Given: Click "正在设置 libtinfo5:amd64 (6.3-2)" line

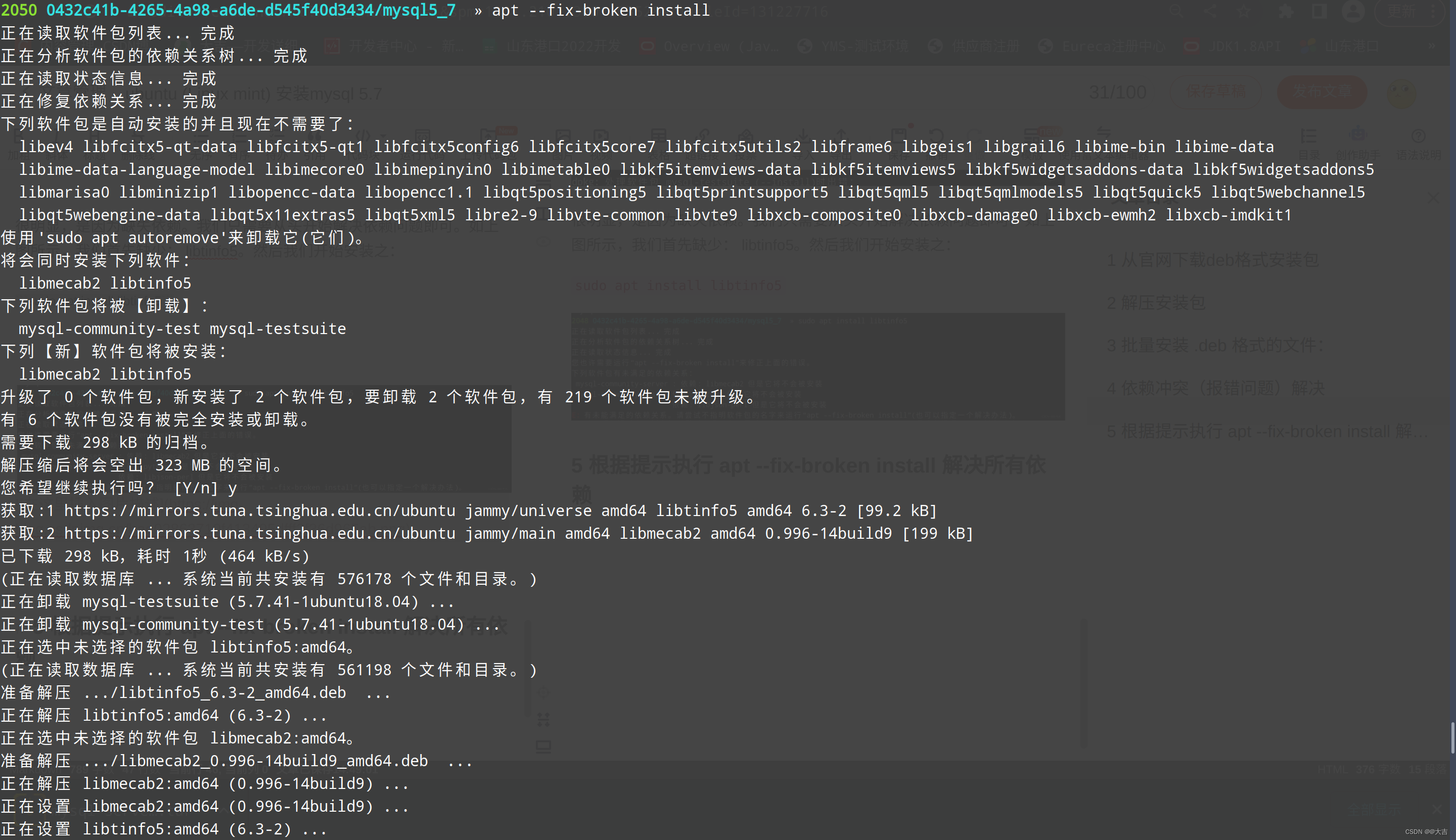Looking at the screenshot, I should click(x=164, y=829).
